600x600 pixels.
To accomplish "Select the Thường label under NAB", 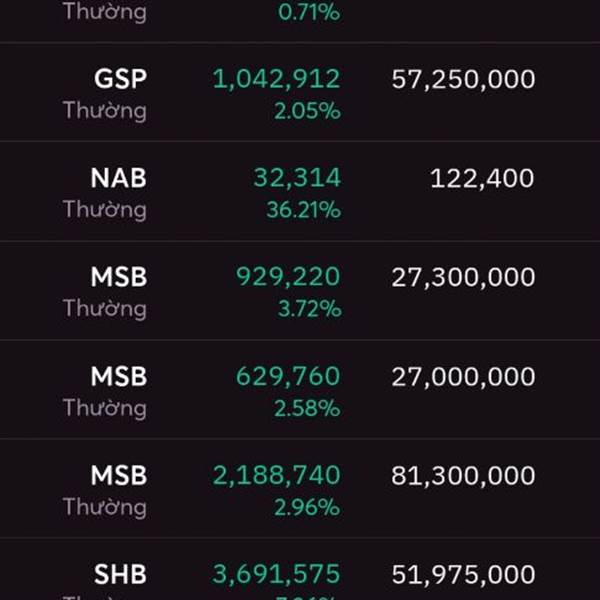I will (104, 210).
